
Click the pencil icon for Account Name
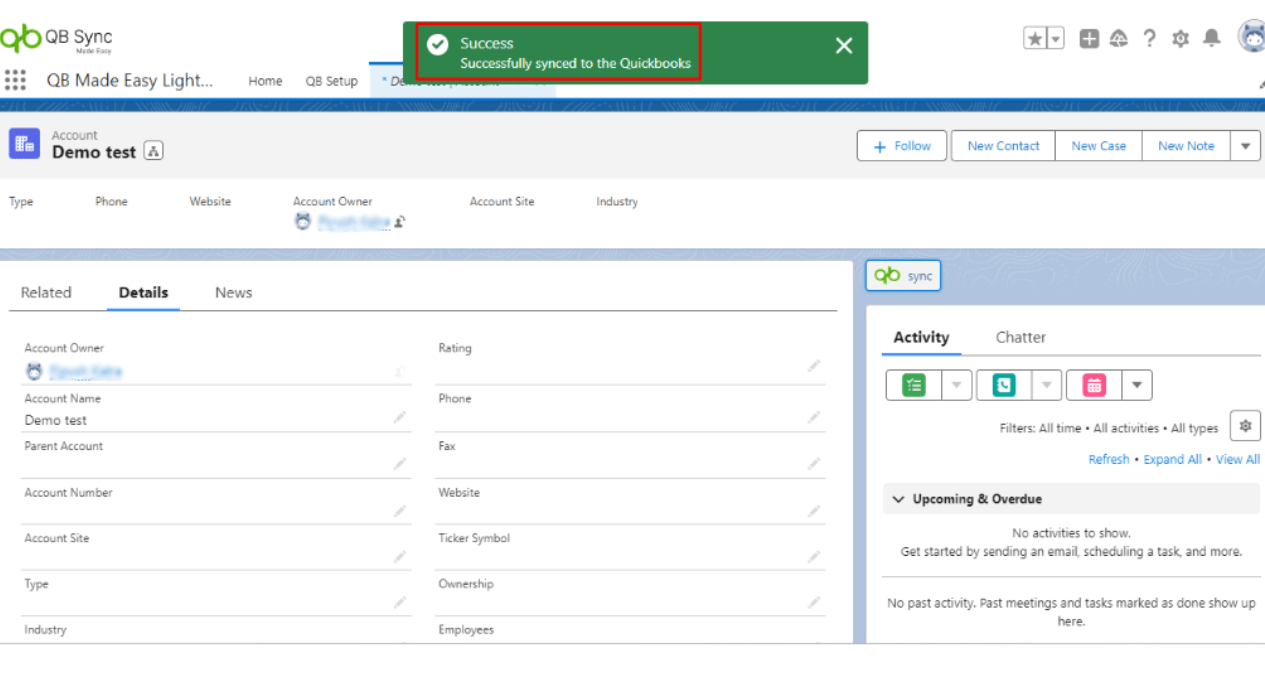click(400, 417)
